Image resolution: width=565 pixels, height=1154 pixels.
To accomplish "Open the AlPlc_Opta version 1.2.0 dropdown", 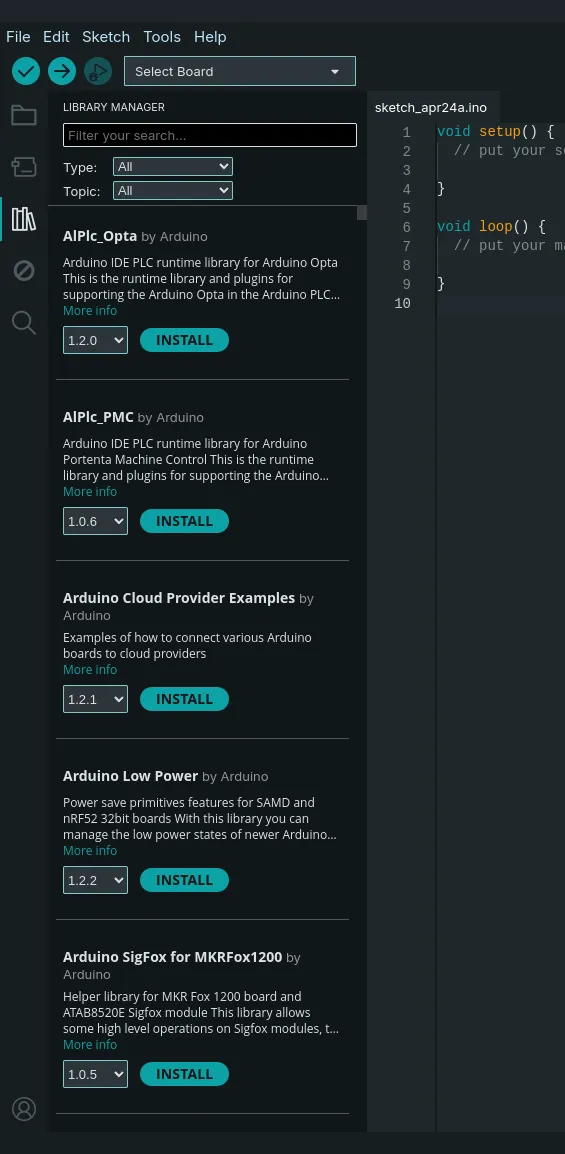I will [95, 340].
